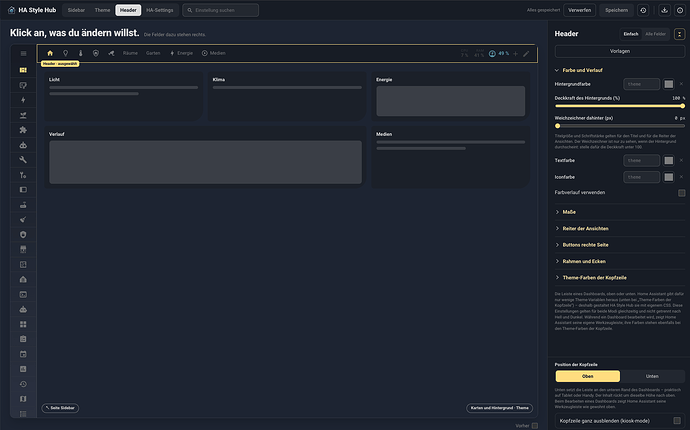The image size is (690, 430).
Task: Click the pencil edit icon in the header preview
Action: [526, 54]
